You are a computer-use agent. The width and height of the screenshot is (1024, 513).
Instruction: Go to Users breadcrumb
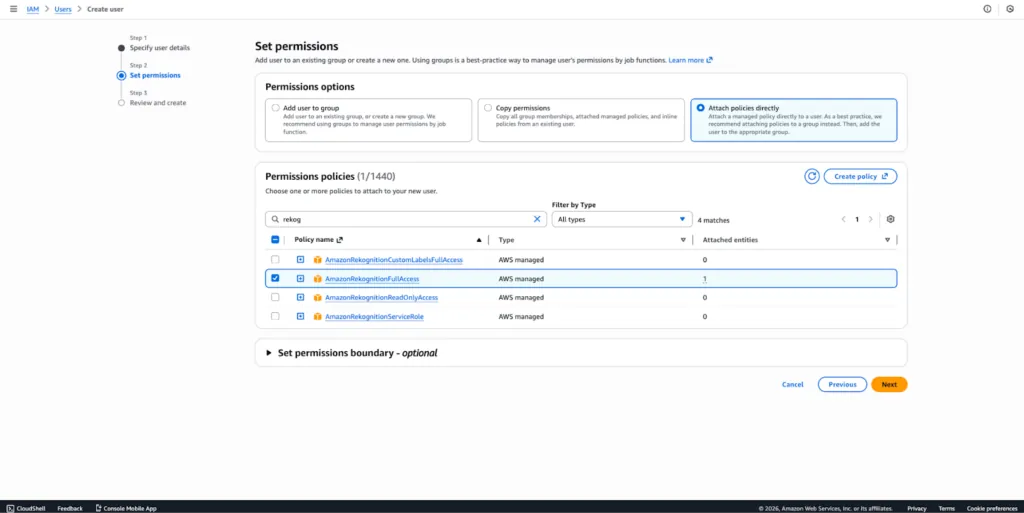(x=63, y=9)
